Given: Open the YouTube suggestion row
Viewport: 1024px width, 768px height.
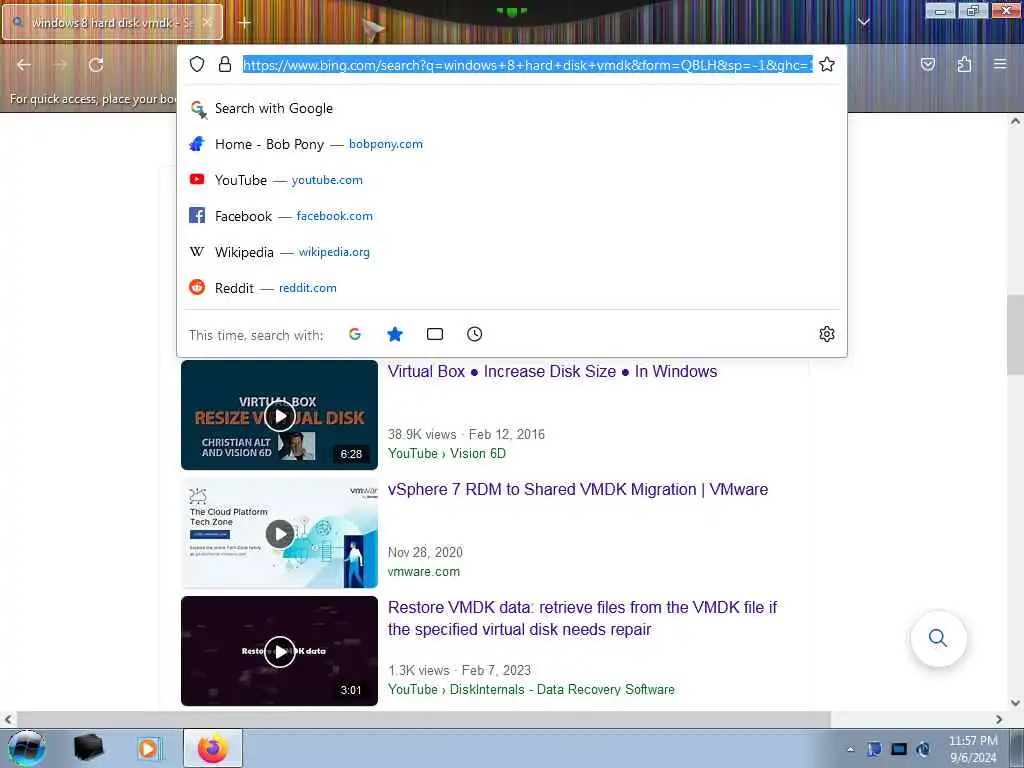Looking at the screenshot, I should 512,180.
